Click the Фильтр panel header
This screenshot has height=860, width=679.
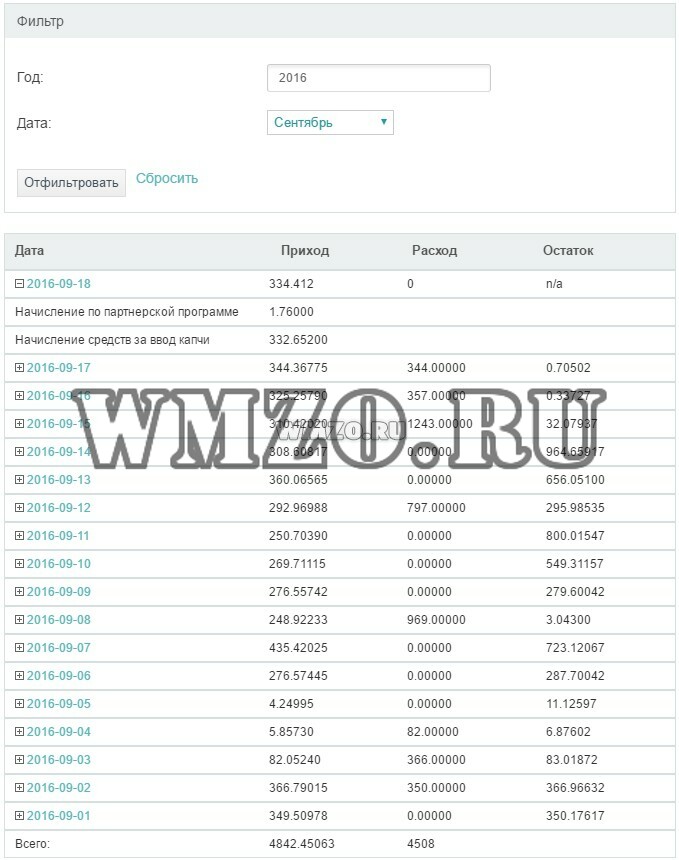(x=340, y=21)
